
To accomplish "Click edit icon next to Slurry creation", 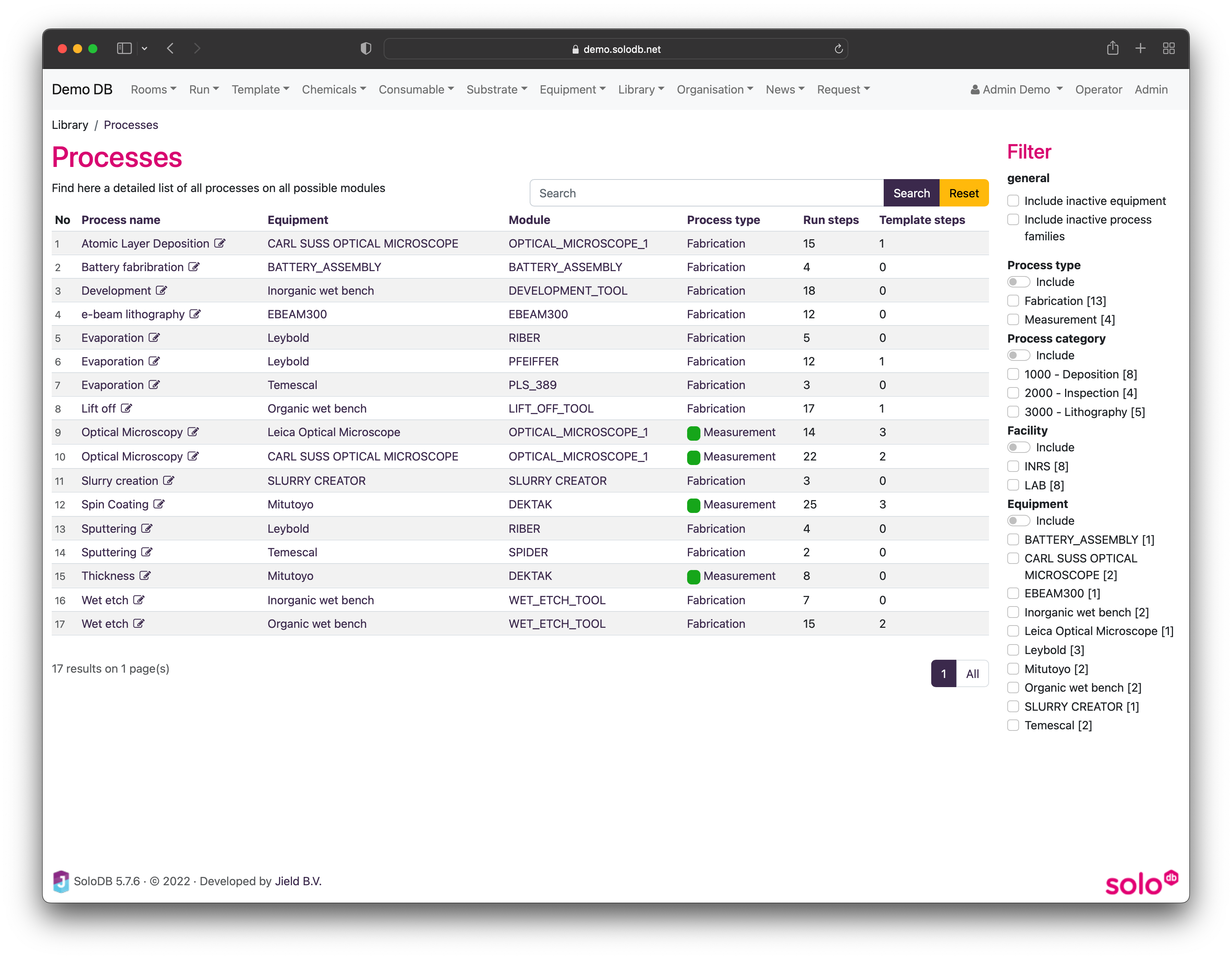I will (169, 481).
